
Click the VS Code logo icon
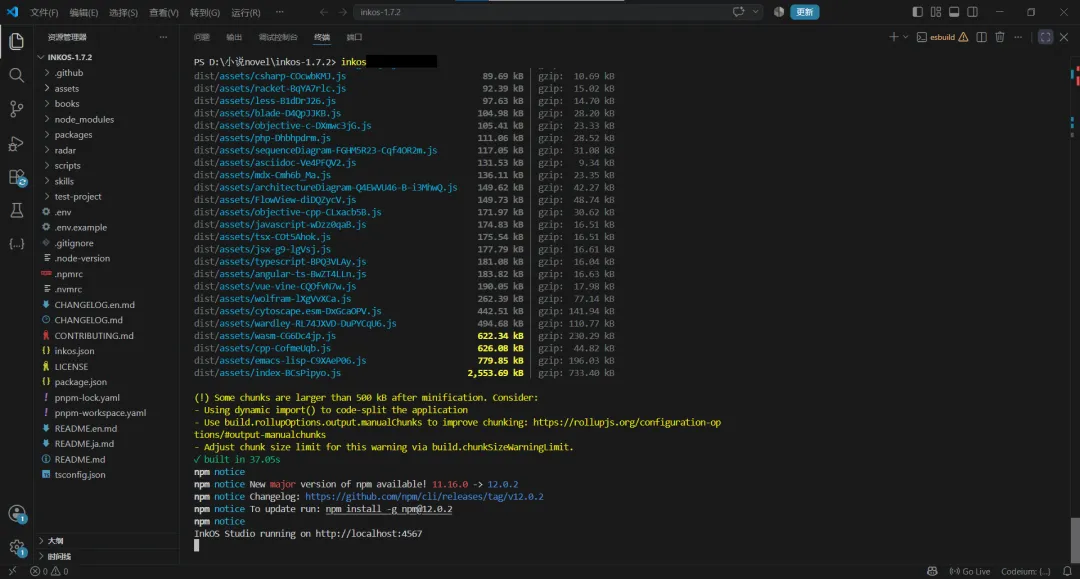pos(12,12)
